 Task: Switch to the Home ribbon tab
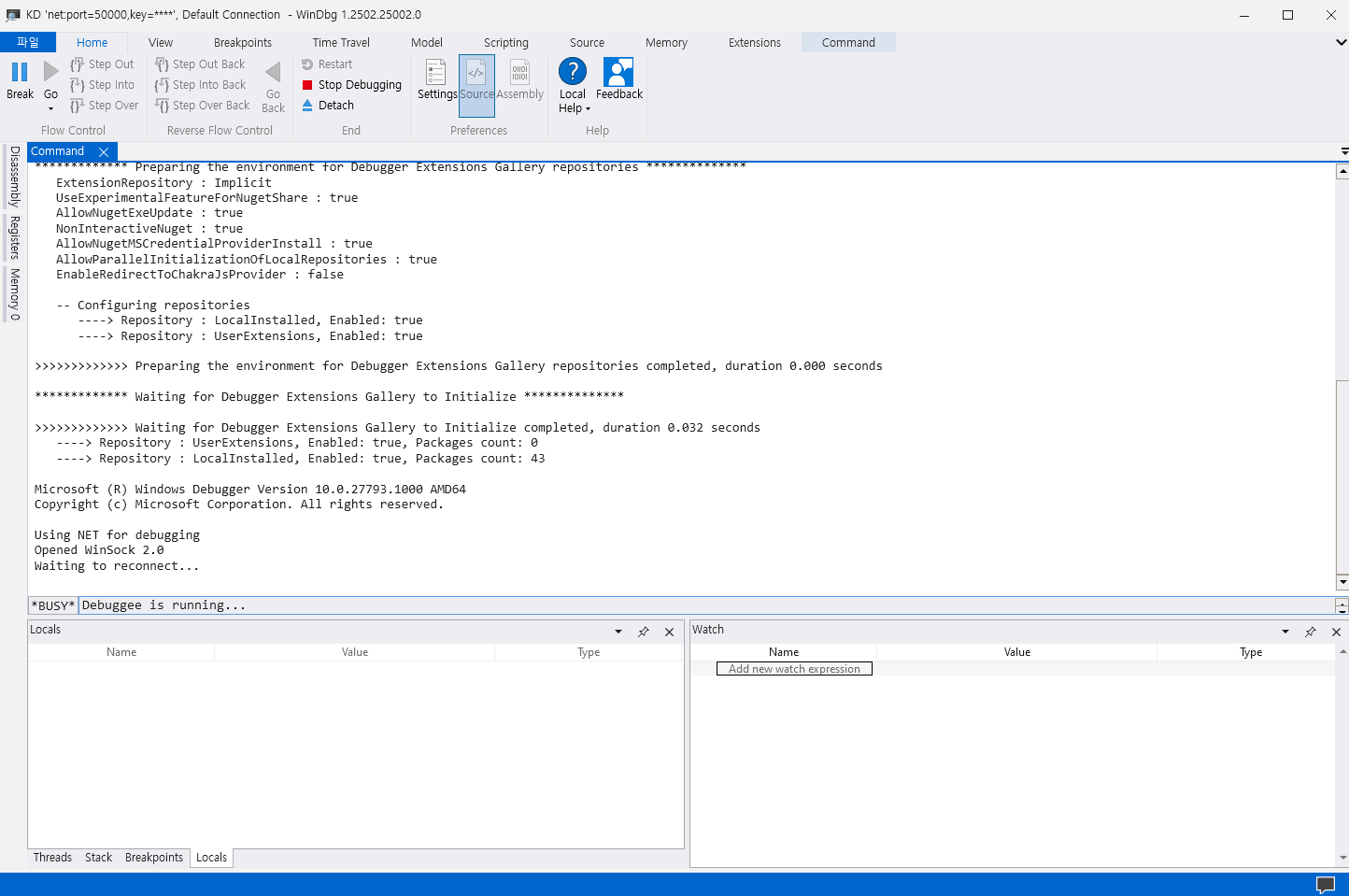click(92, 42)
